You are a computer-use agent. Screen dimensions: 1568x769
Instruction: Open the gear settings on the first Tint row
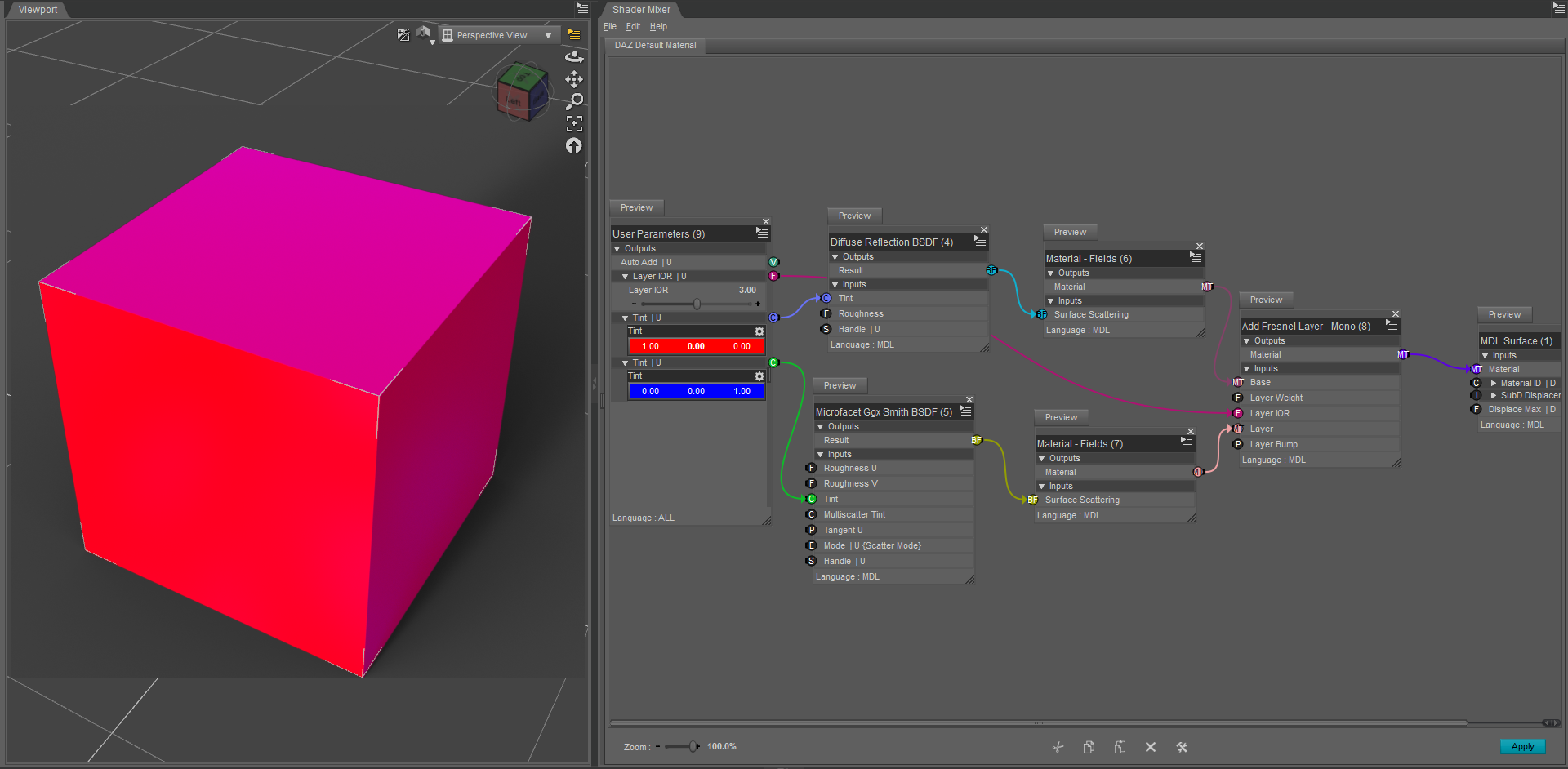[759, 331]
